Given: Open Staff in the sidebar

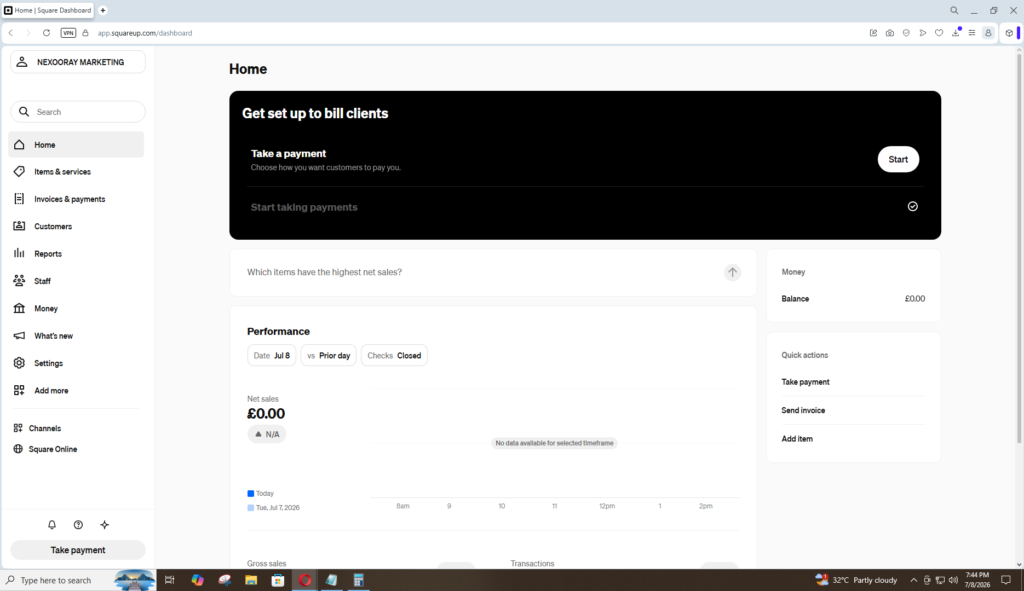Looking at the screenshot, I should [x=76, y=281].
